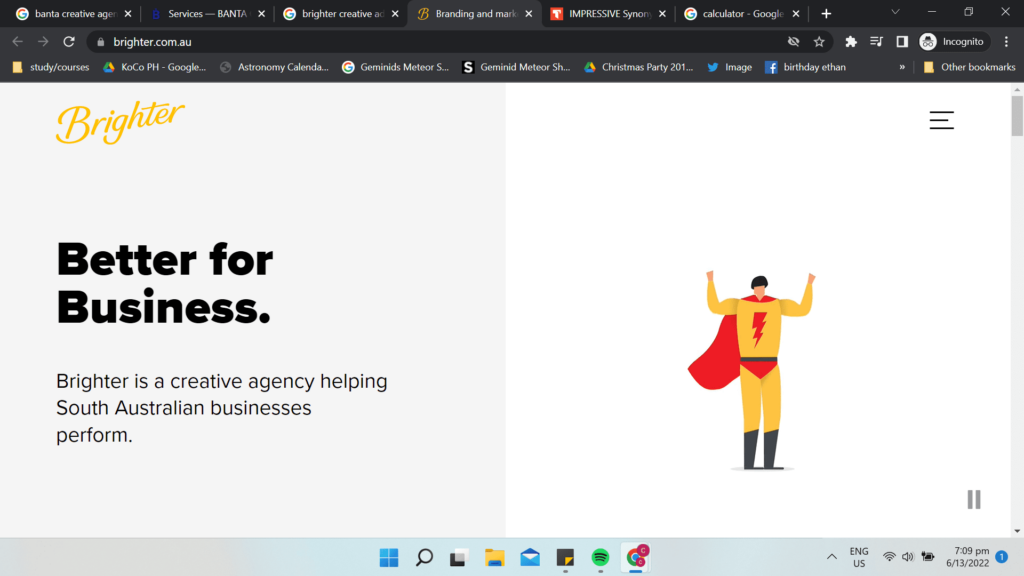Open birthday ethan Facebook bookmark
Viewport: 1024px width, 576px height.
tap(805, 67)
